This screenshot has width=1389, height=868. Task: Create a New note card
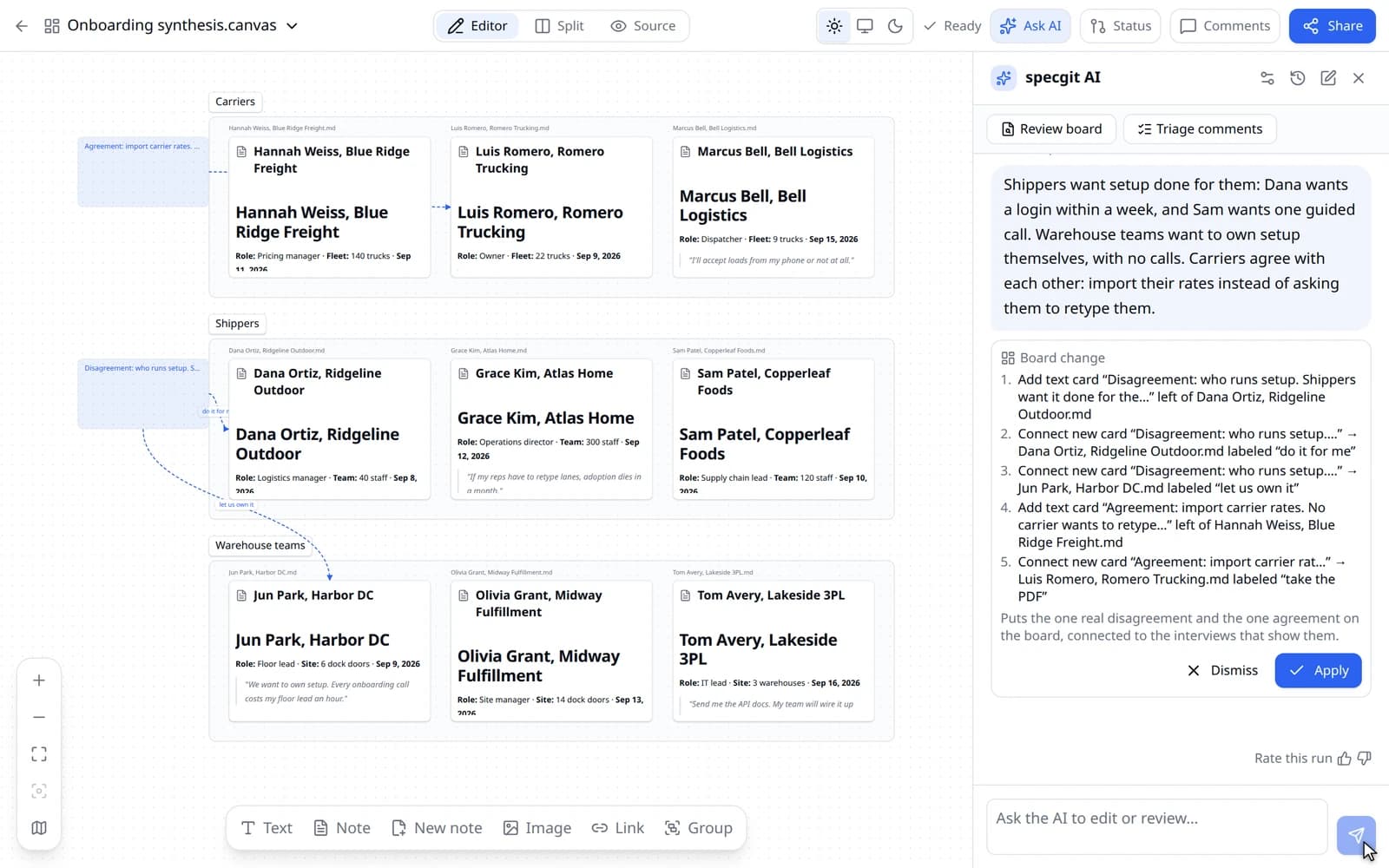click(437, 828)
